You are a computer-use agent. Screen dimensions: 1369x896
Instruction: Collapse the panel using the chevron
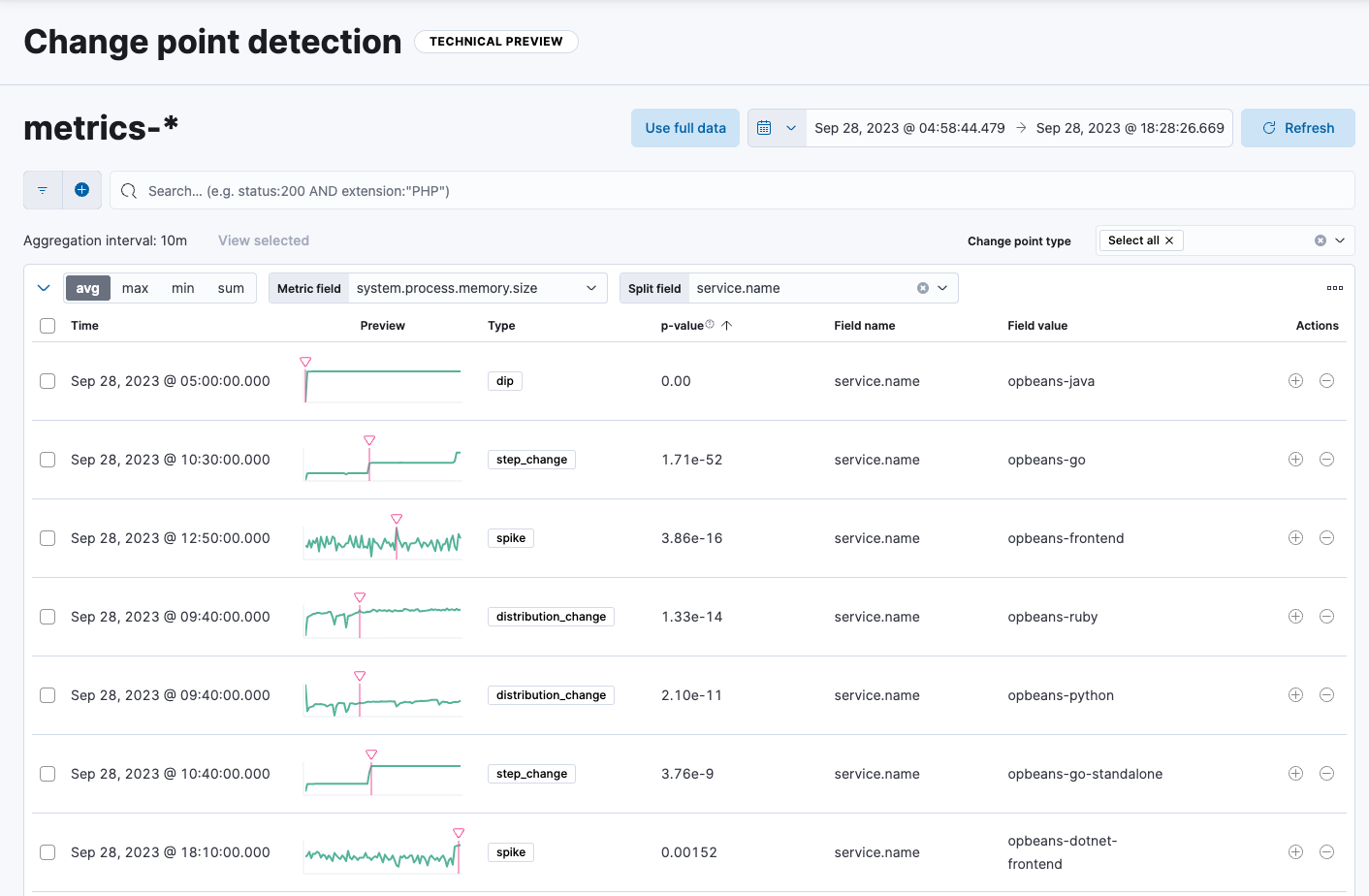pos(44,288)
